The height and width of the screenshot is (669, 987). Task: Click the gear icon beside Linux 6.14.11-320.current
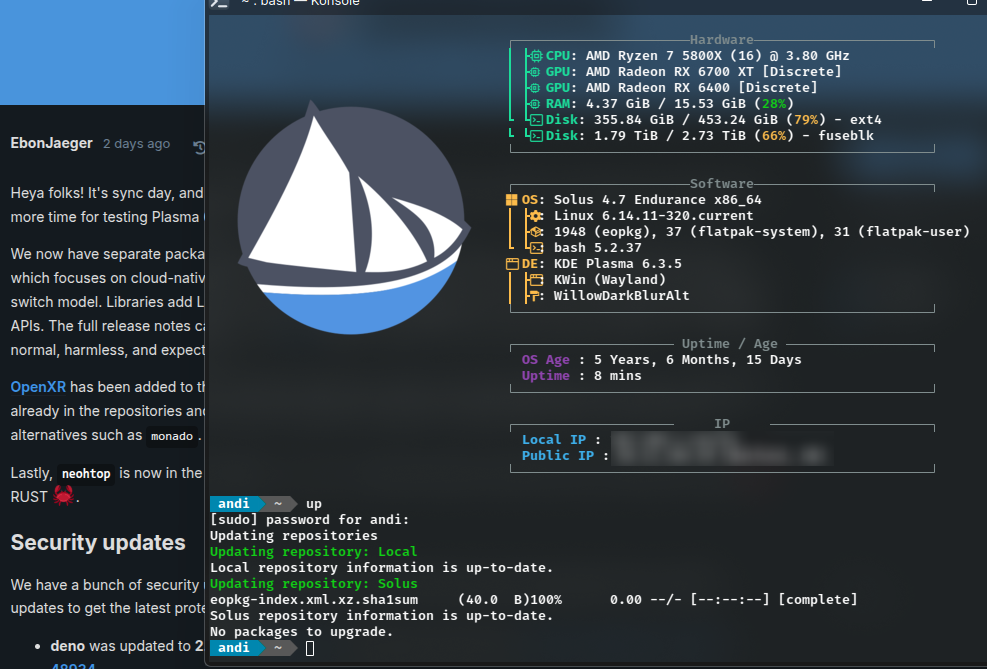[536, 216]
